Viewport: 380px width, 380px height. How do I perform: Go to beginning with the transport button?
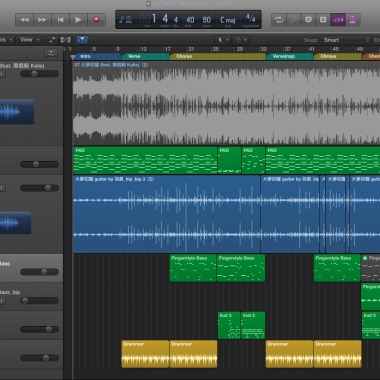click(x=60, y=20)
